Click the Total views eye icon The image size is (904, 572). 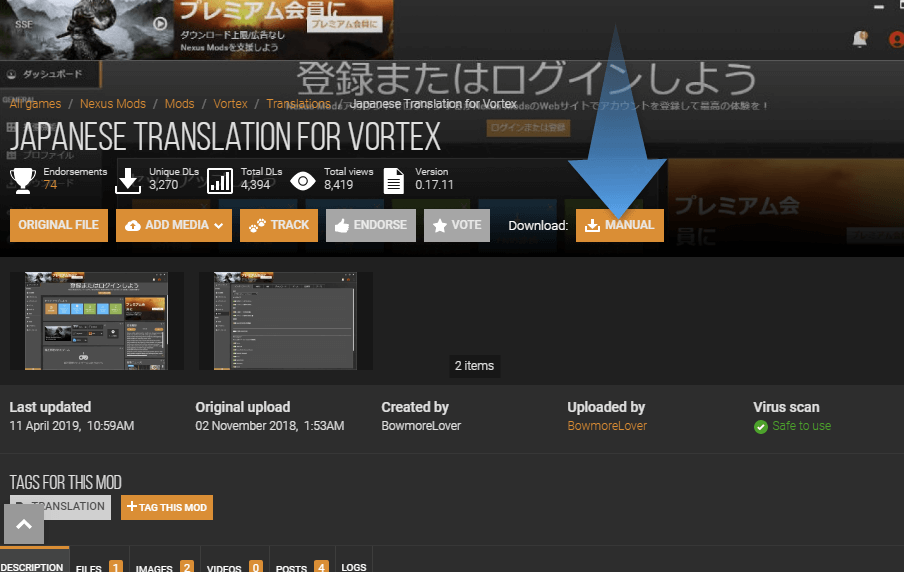tap(303, 181)
